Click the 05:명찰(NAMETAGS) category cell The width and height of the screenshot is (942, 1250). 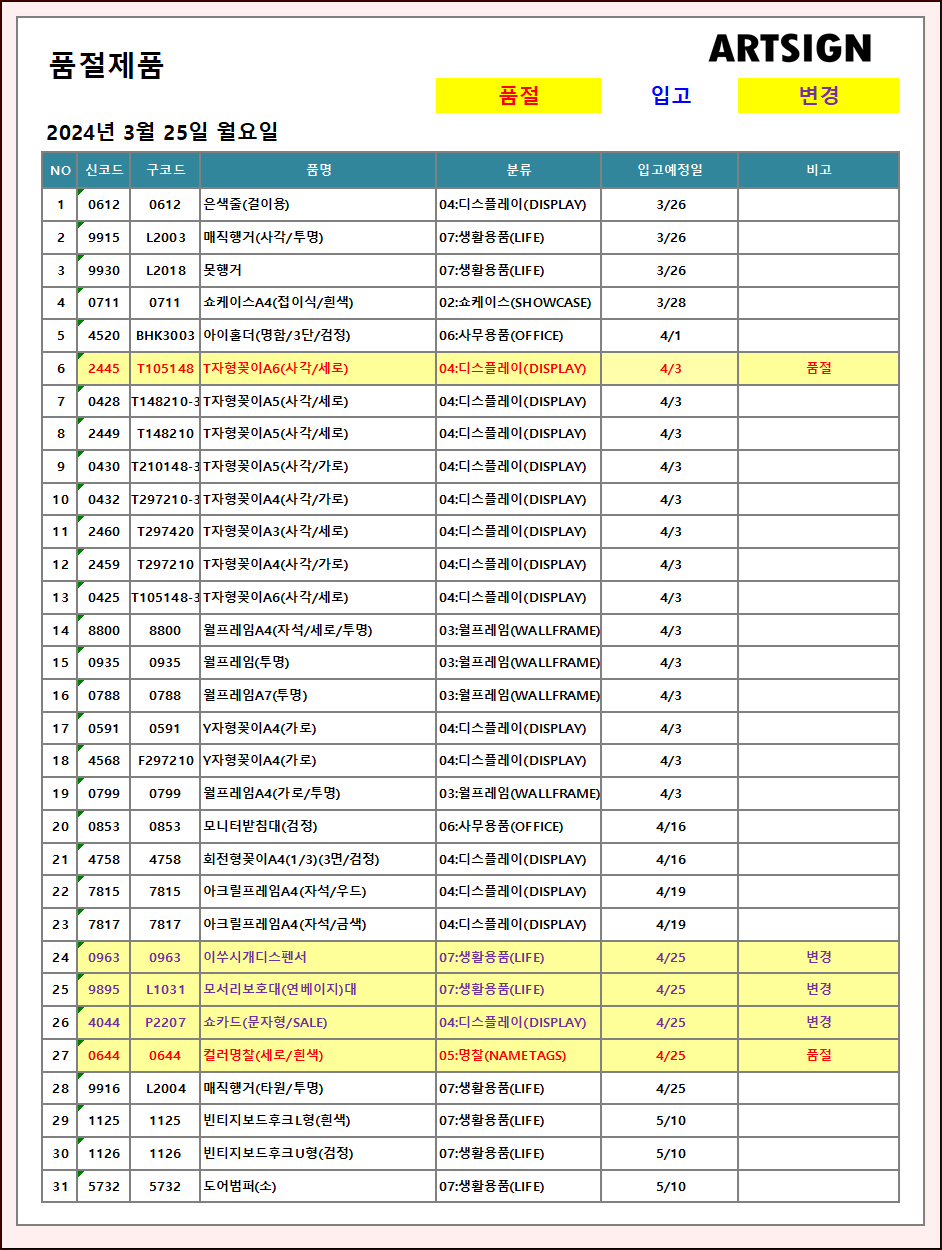(502, 1055)
